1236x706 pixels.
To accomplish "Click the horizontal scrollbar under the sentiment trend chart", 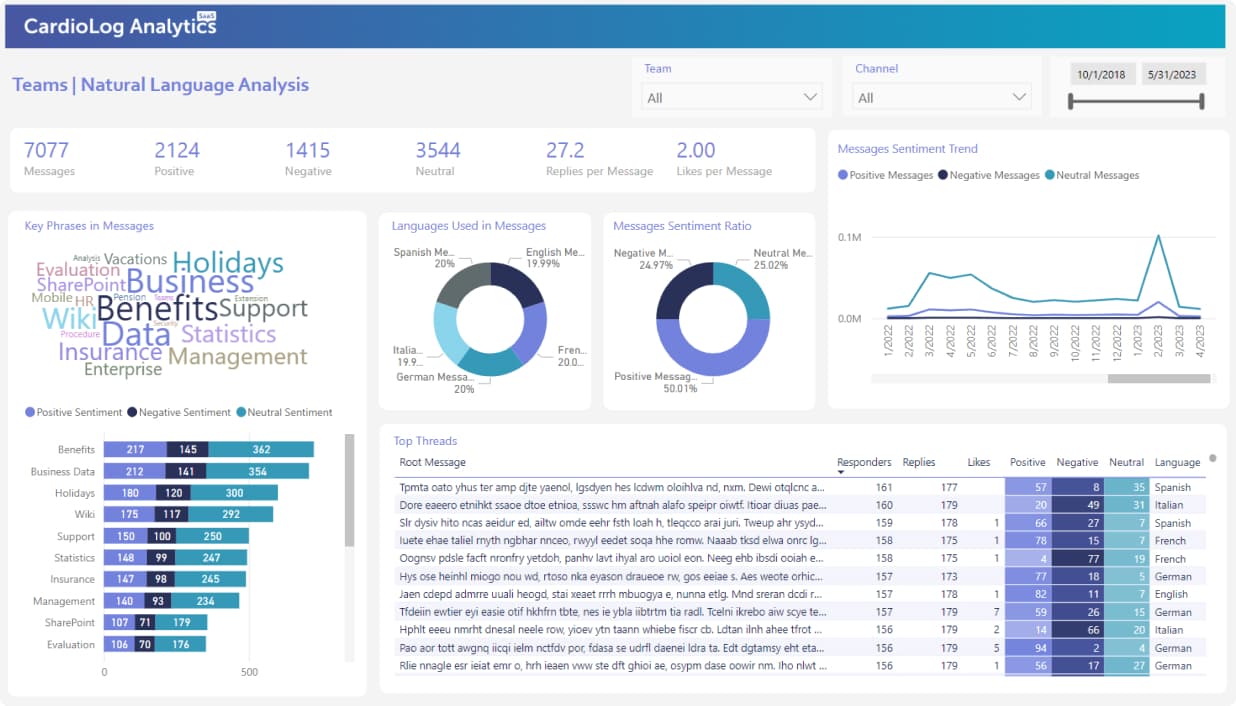I will click(x=1159, y=379).
